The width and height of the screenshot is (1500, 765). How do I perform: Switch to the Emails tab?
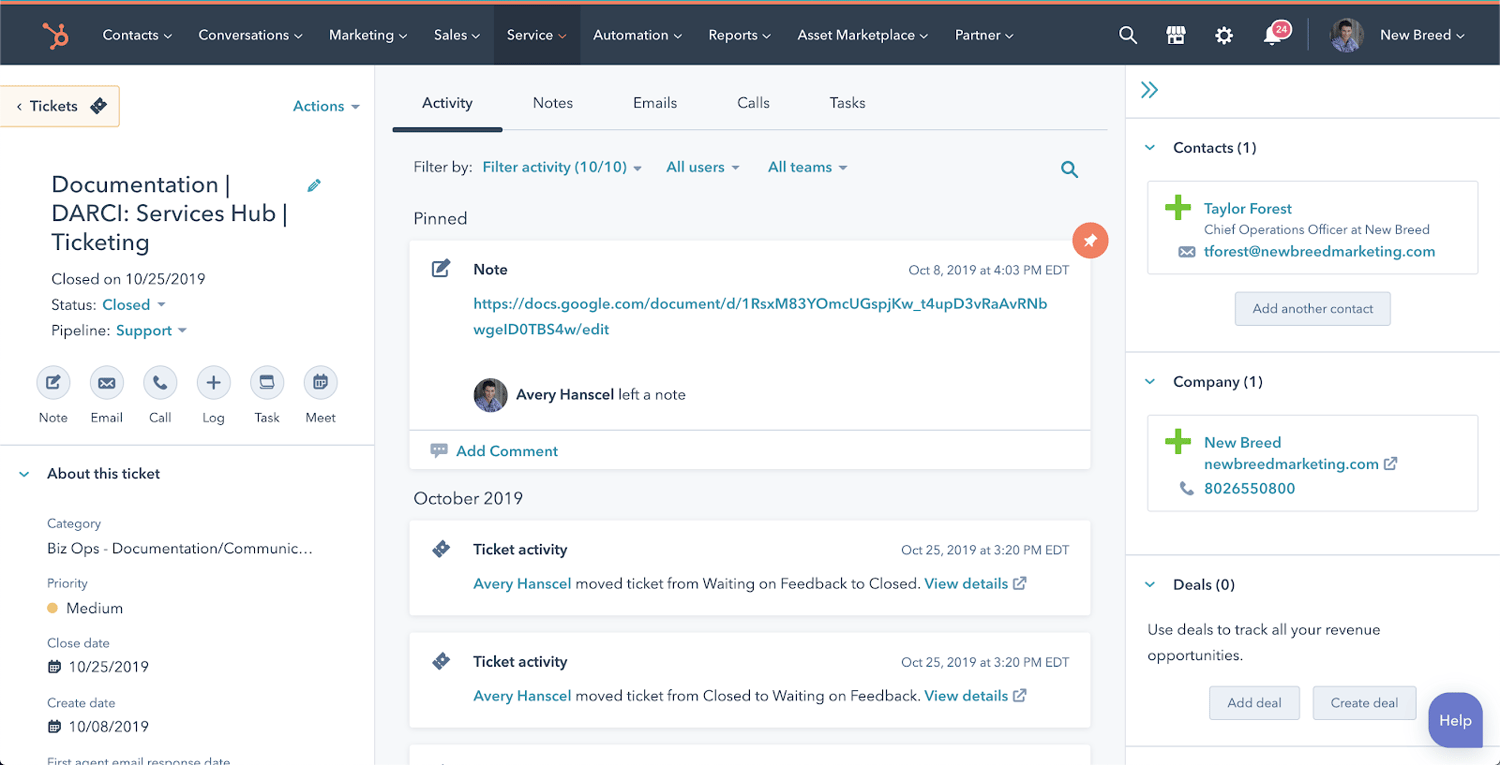655,103
